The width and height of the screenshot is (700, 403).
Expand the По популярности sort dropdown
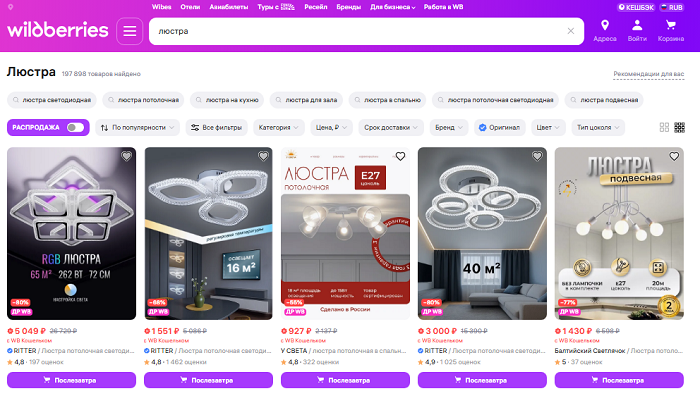(x=138, y=127)
